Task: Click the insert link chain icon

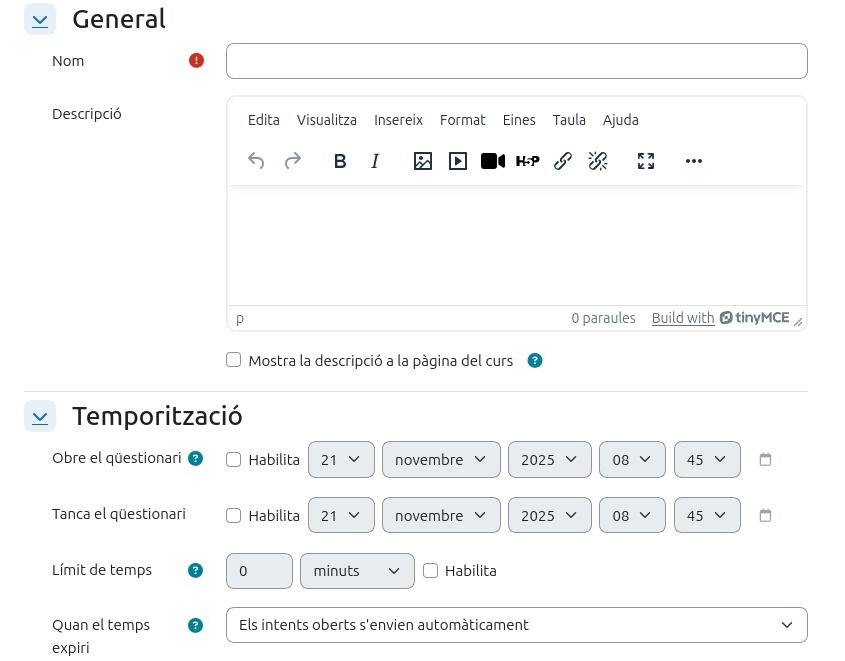Action: [563, 161]
